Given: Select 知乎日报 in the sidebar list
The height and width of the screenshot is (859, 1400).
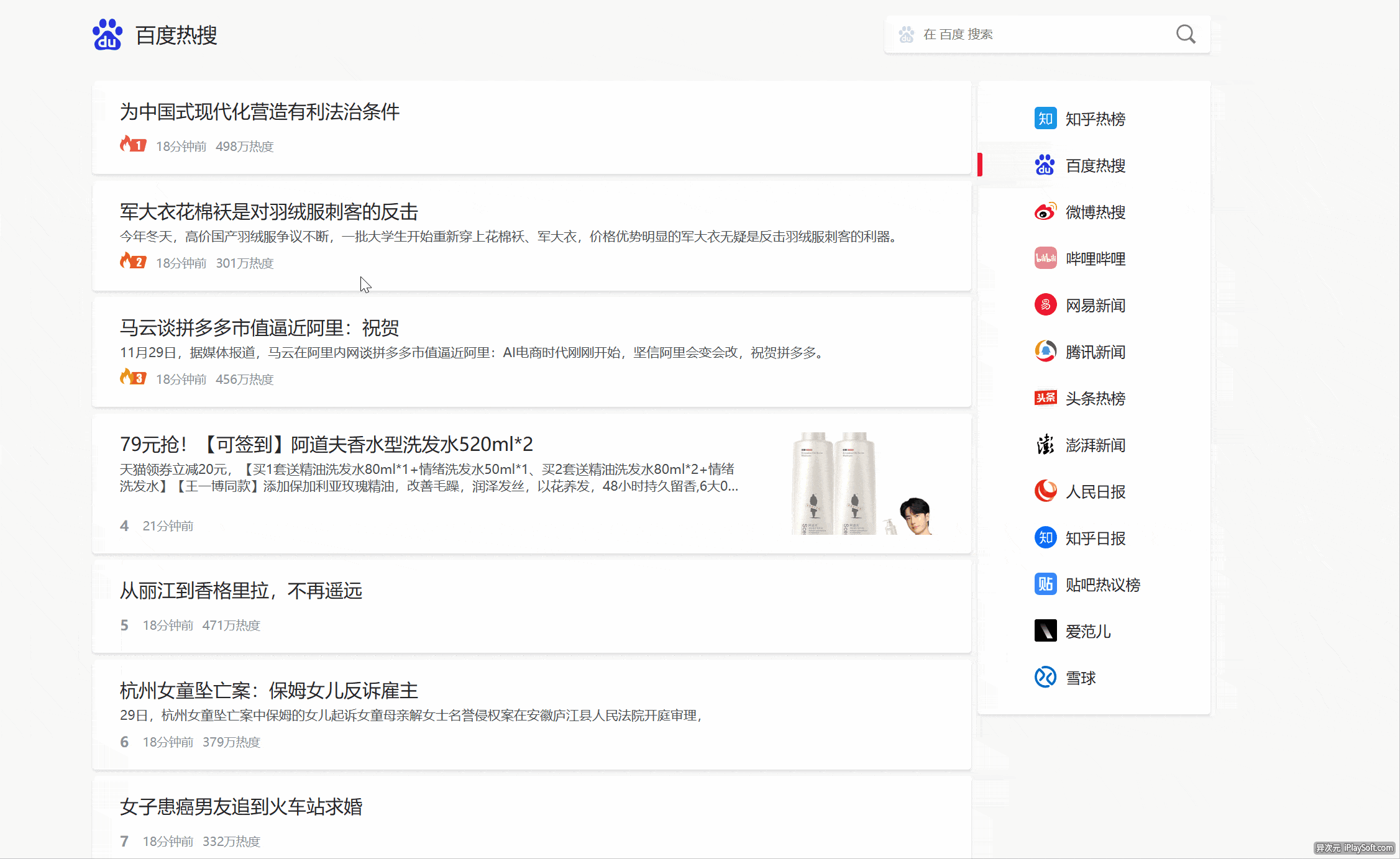Looking at the screenshot, I should [1095, 539].
